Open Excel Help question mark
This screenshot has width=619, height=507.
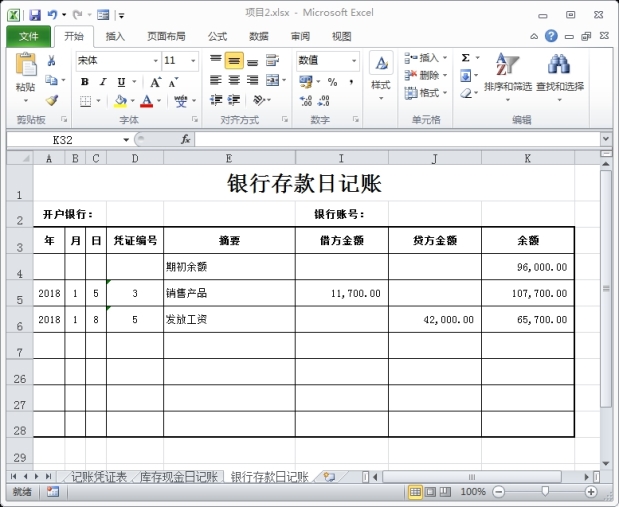pos(551,36)
